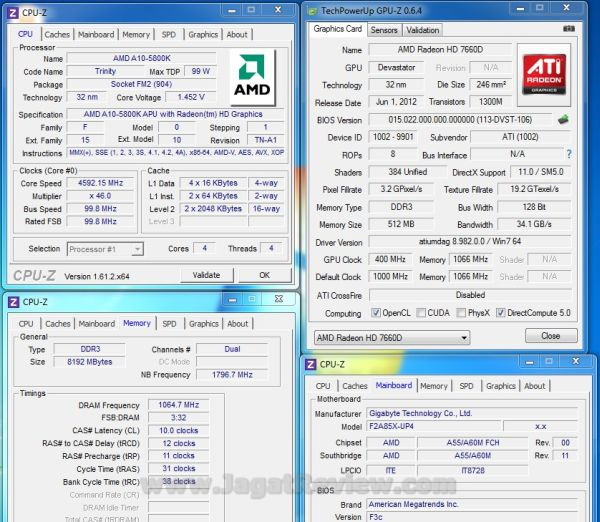This screenshot has width=600, height=522.
Task: Click the Validate button in CPU-Z
Action: (206, 275)
